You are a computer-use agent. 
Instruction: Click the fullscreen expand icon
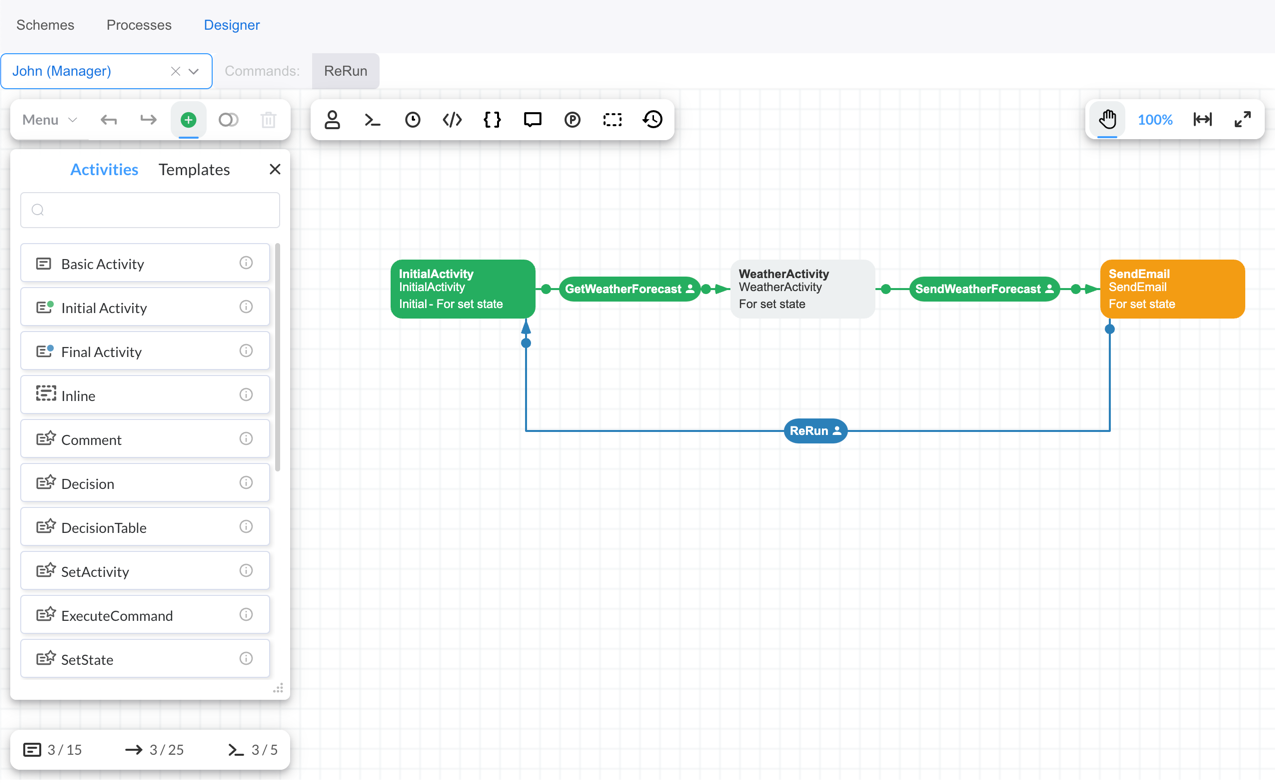1242,119
